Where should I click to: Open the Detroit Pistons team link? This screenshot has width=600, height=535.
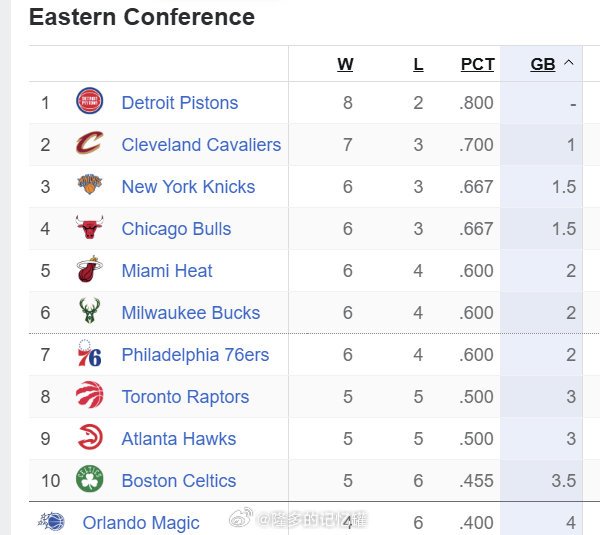pyautogui.click(x=180, y=103)
